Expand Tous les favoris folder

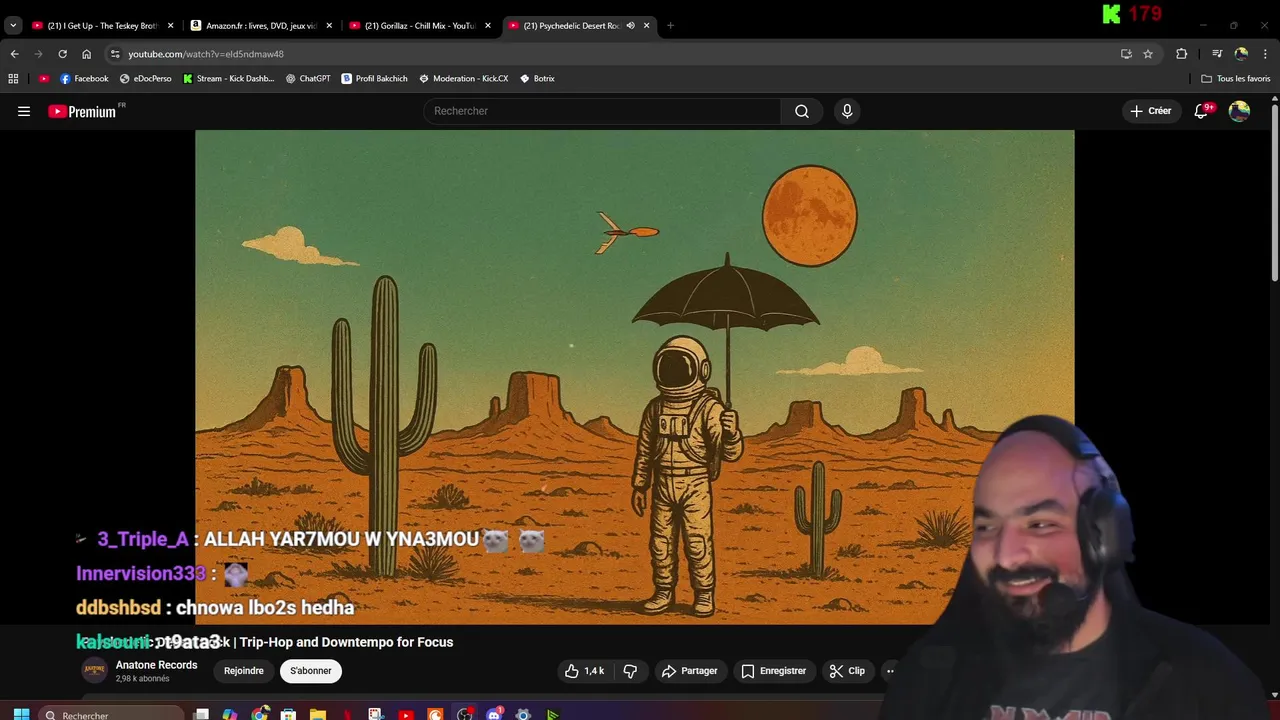coord(1236,78)
